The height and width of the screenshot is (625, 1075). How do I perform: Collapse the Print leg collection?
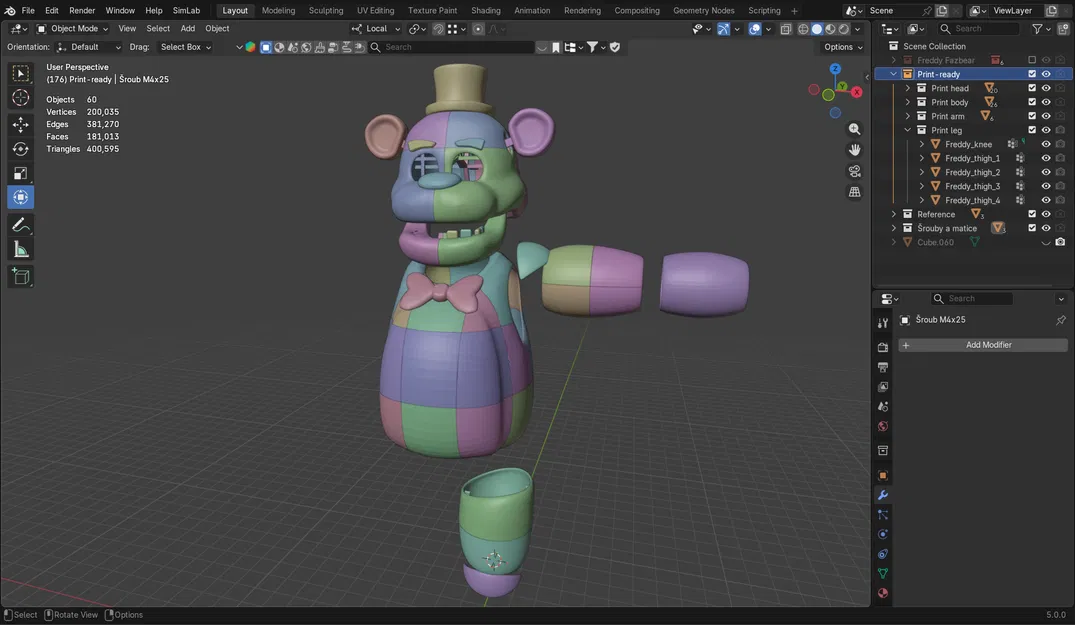(908, 129)
